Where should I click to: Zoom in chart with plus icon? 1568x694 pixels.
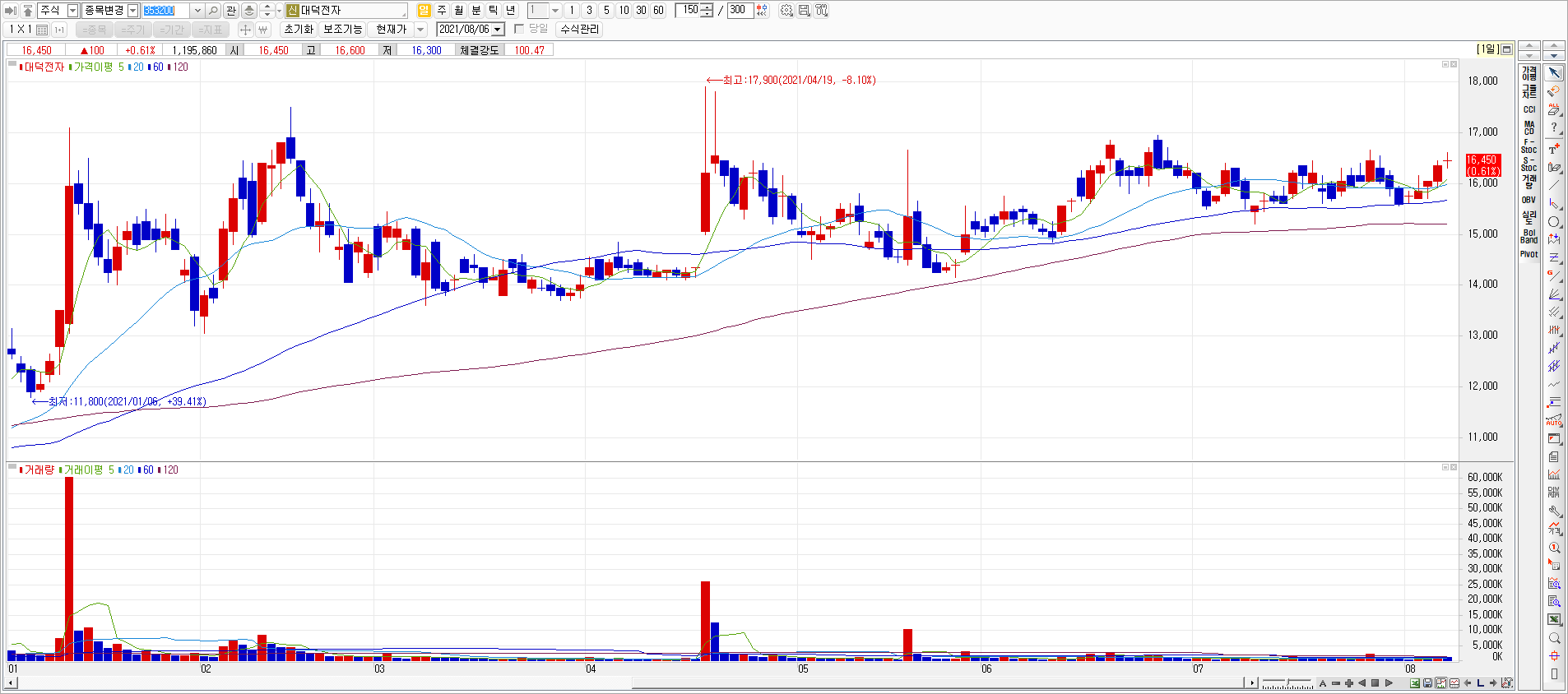pos(1349,682)
